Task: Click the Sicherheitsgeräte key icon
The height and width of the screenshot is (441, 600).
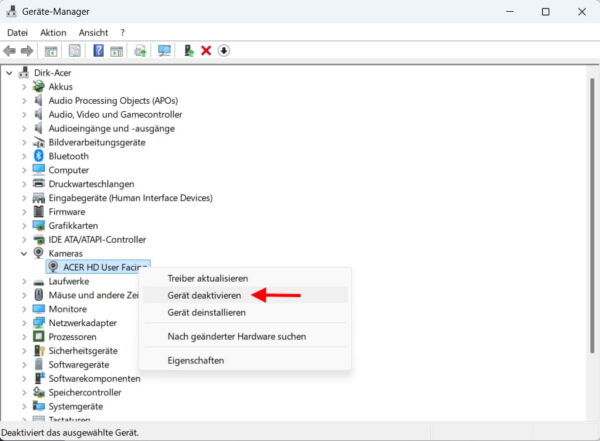Action: click(x=39, y=350)
